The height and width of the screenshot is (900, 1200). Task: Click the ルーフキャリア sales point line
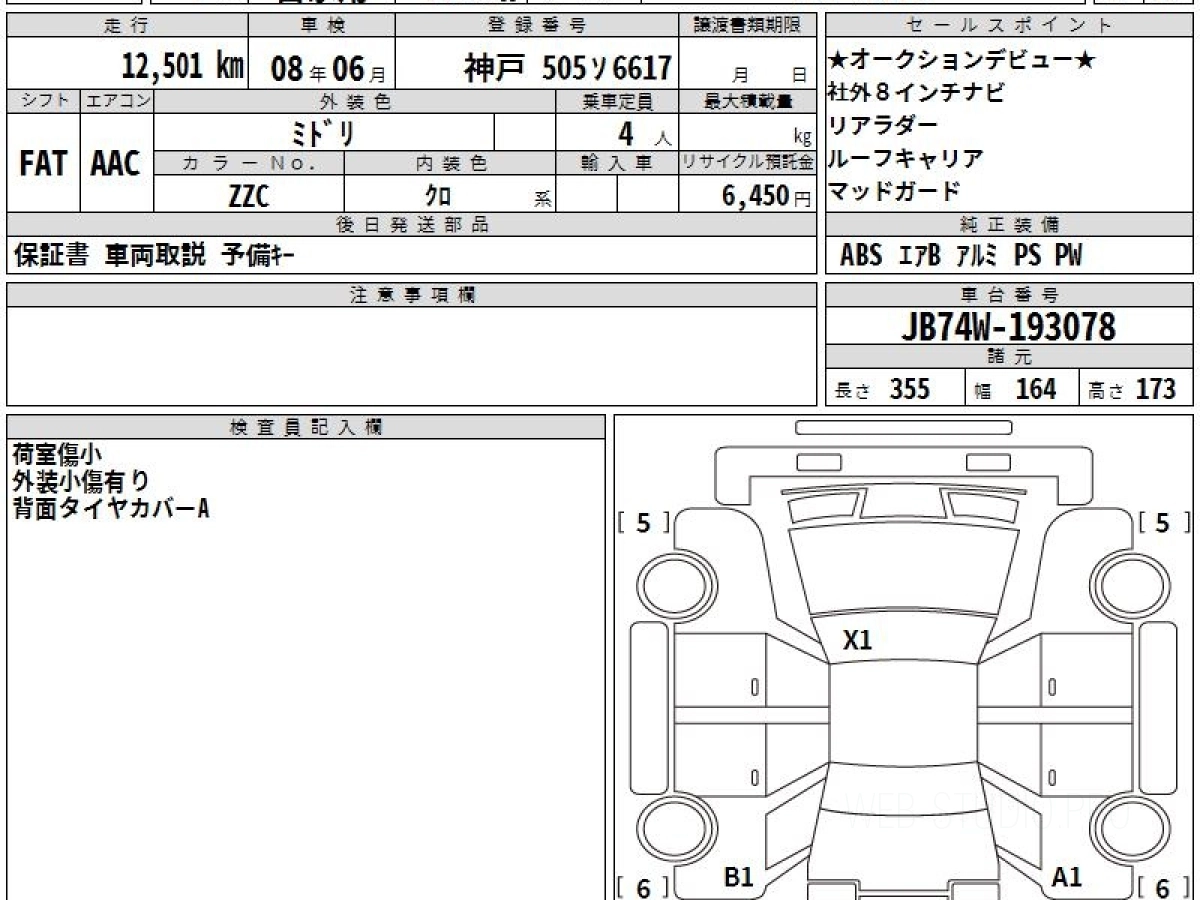(x=905, y=158)
